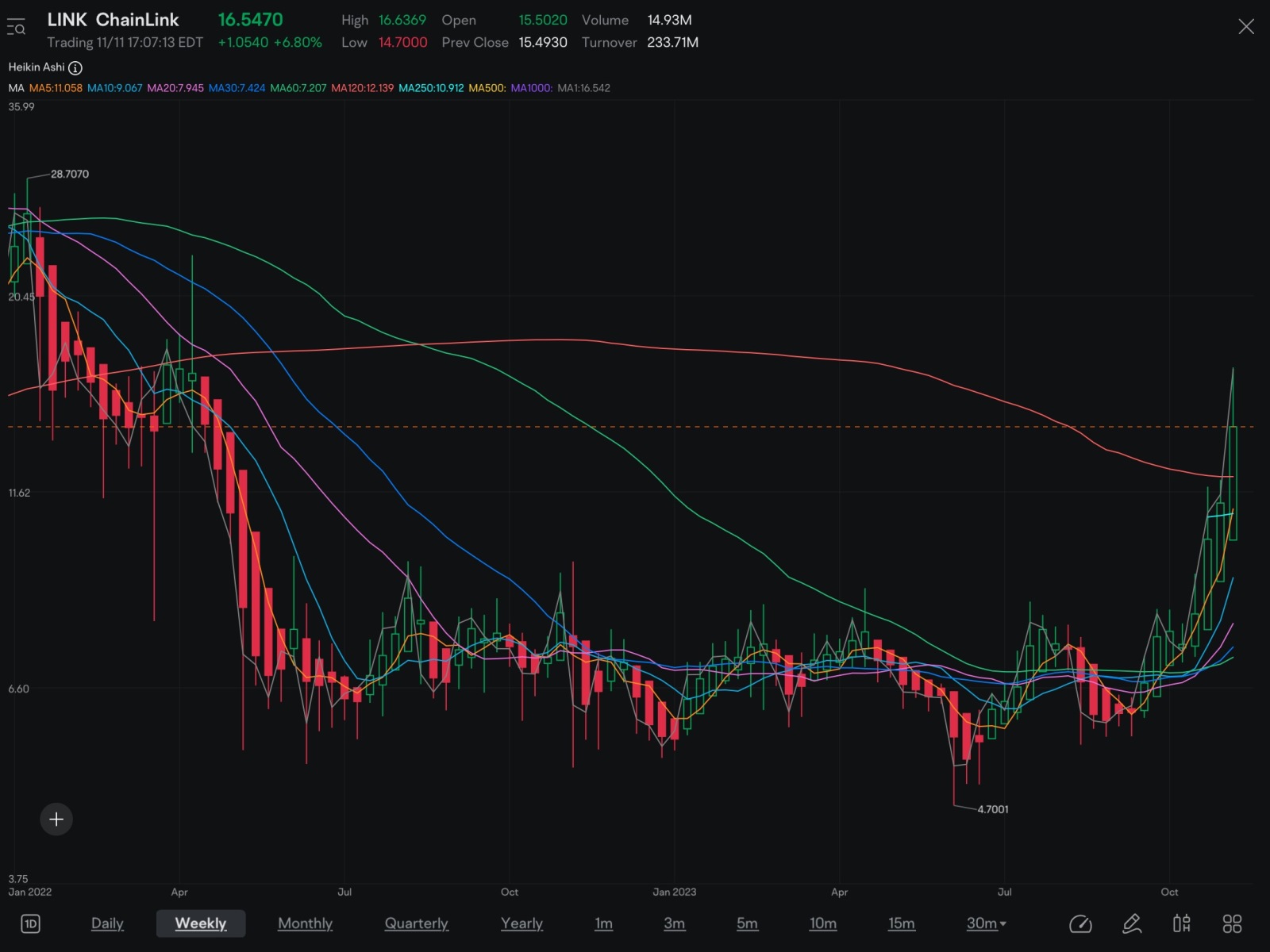
Task: Open the stock search list icon
Action: 16,28
